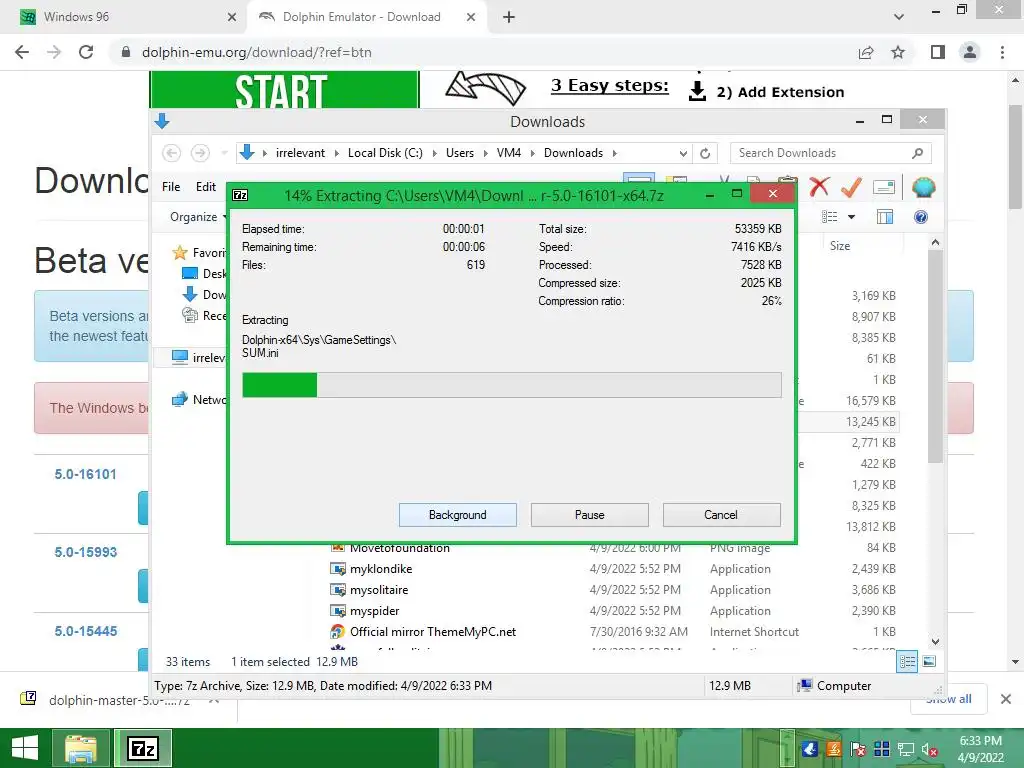Close the Dolphin Emulator tab
1024x768 pixels.
pos(471,17)
